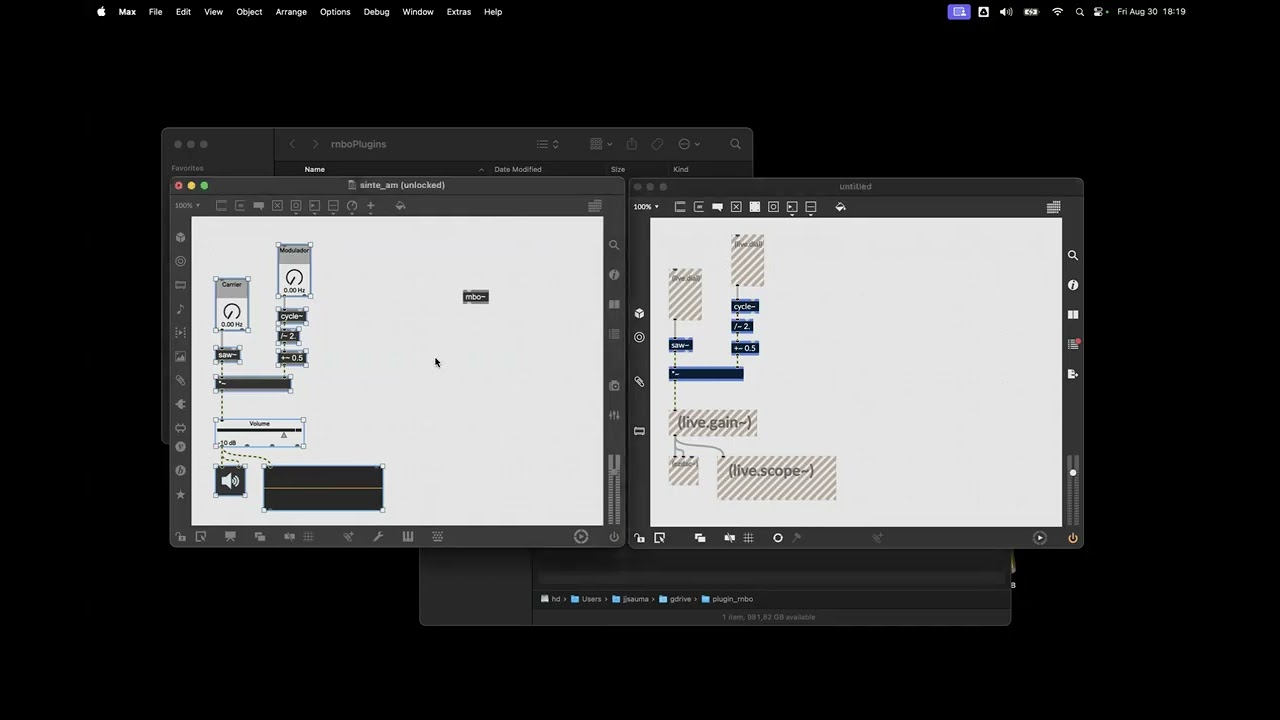Open reference book icon in sinte_am right sidebar
The image size is (1280, 720).
click(614, 305)
